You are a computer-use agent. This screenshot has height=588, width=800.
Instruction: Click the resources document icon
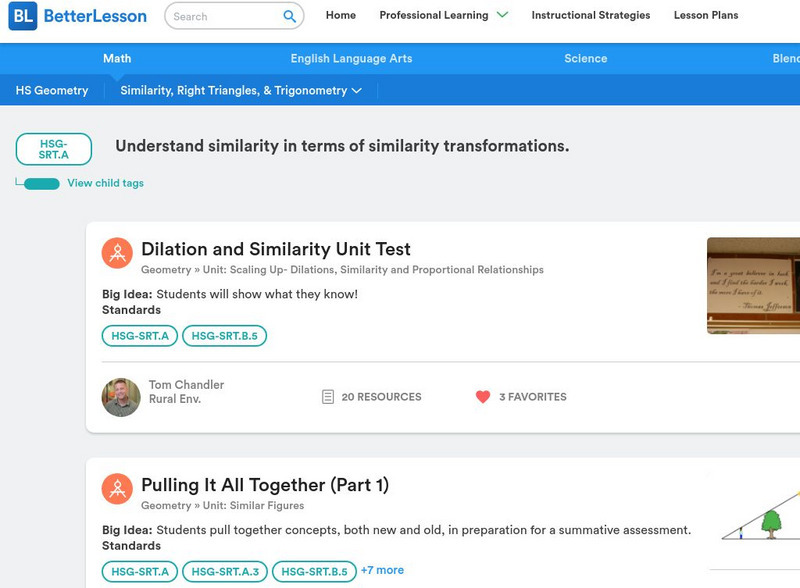[x=327, y=397]
